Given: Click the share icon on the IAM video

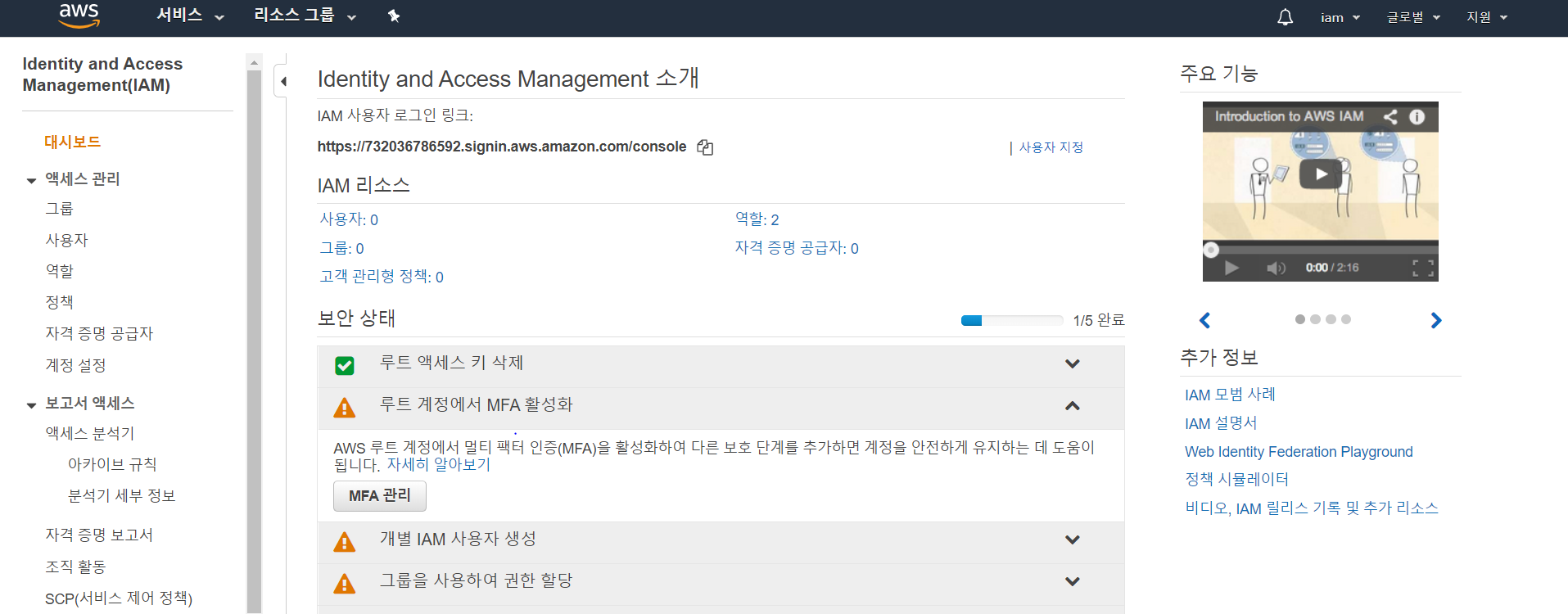Looking at the screenshot, I should click(1390, 116).
